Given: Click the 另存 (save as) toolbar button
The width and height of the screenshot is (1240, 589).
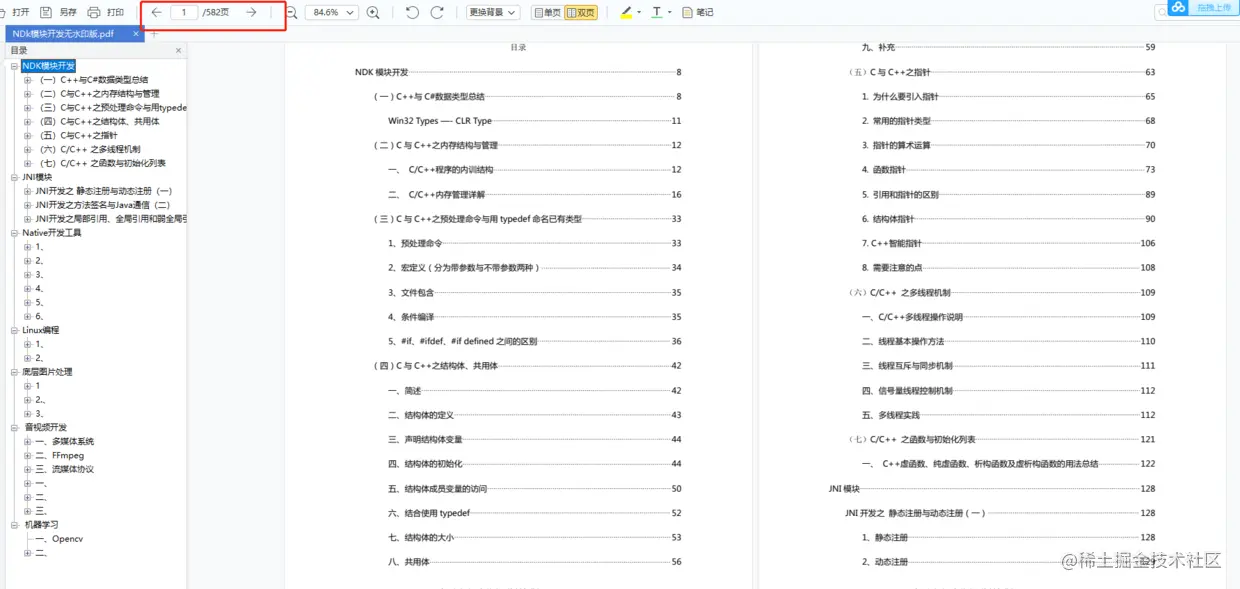Looking at the screenshot, I should click(x=59, y=13).
